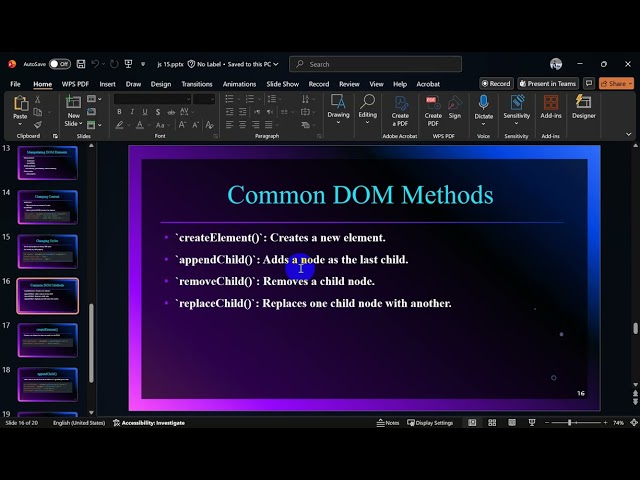Switch to Slide Sorter view
The height and width of the screenshot is (480, 640).
(x=492, y=423)
